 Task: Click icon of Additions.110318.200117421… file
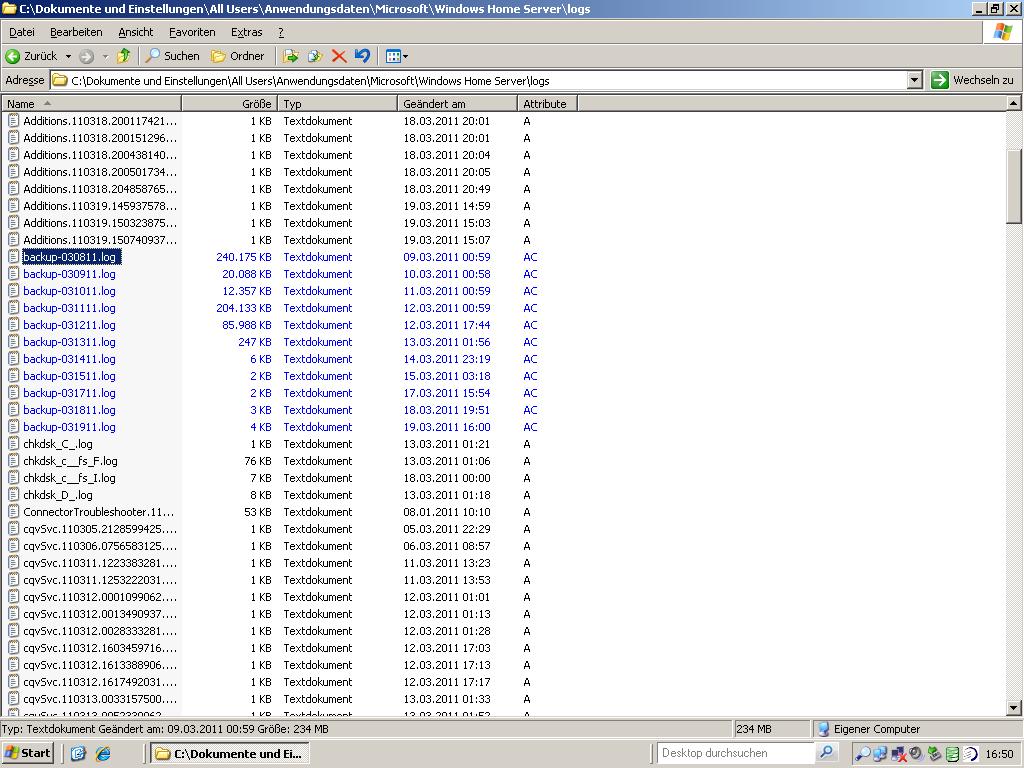(x=13, y=121)
